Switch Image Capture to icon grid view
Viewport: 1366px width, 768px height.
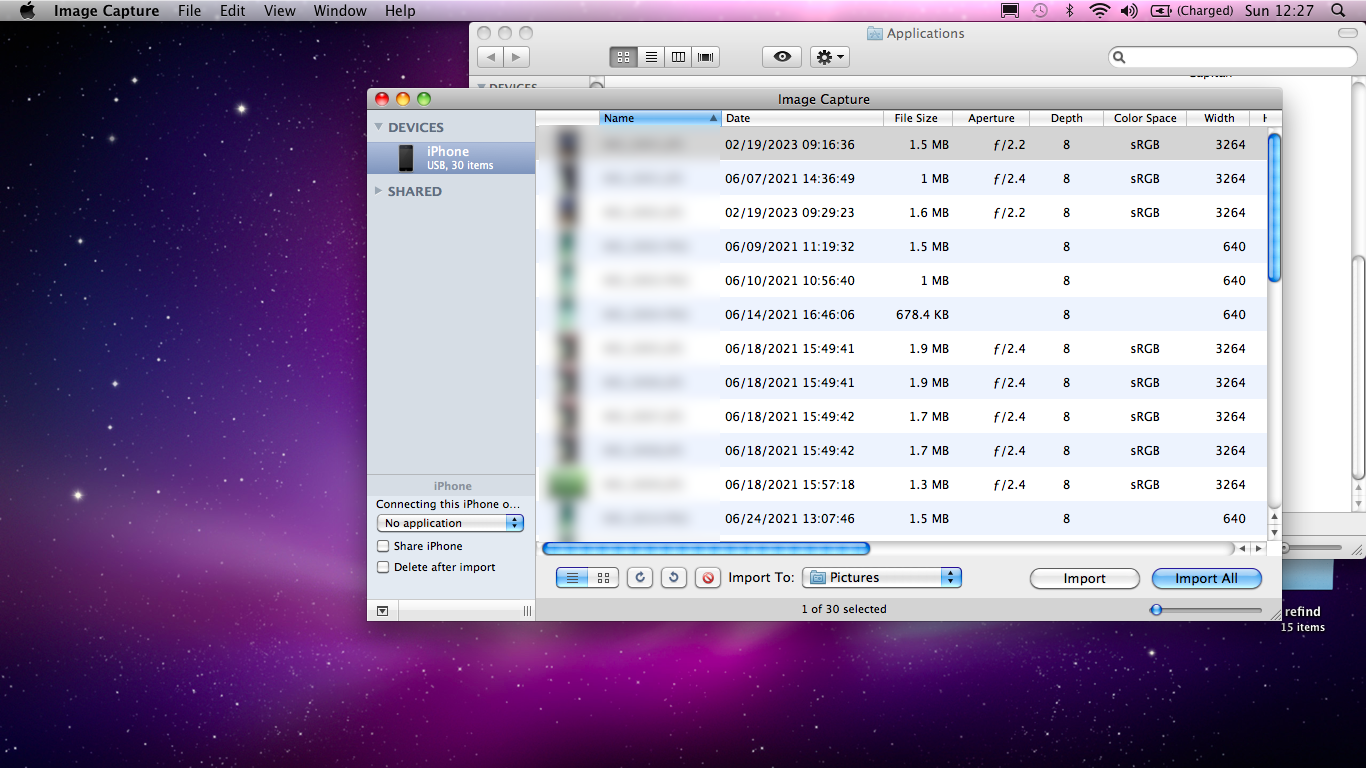pos(604,578)
